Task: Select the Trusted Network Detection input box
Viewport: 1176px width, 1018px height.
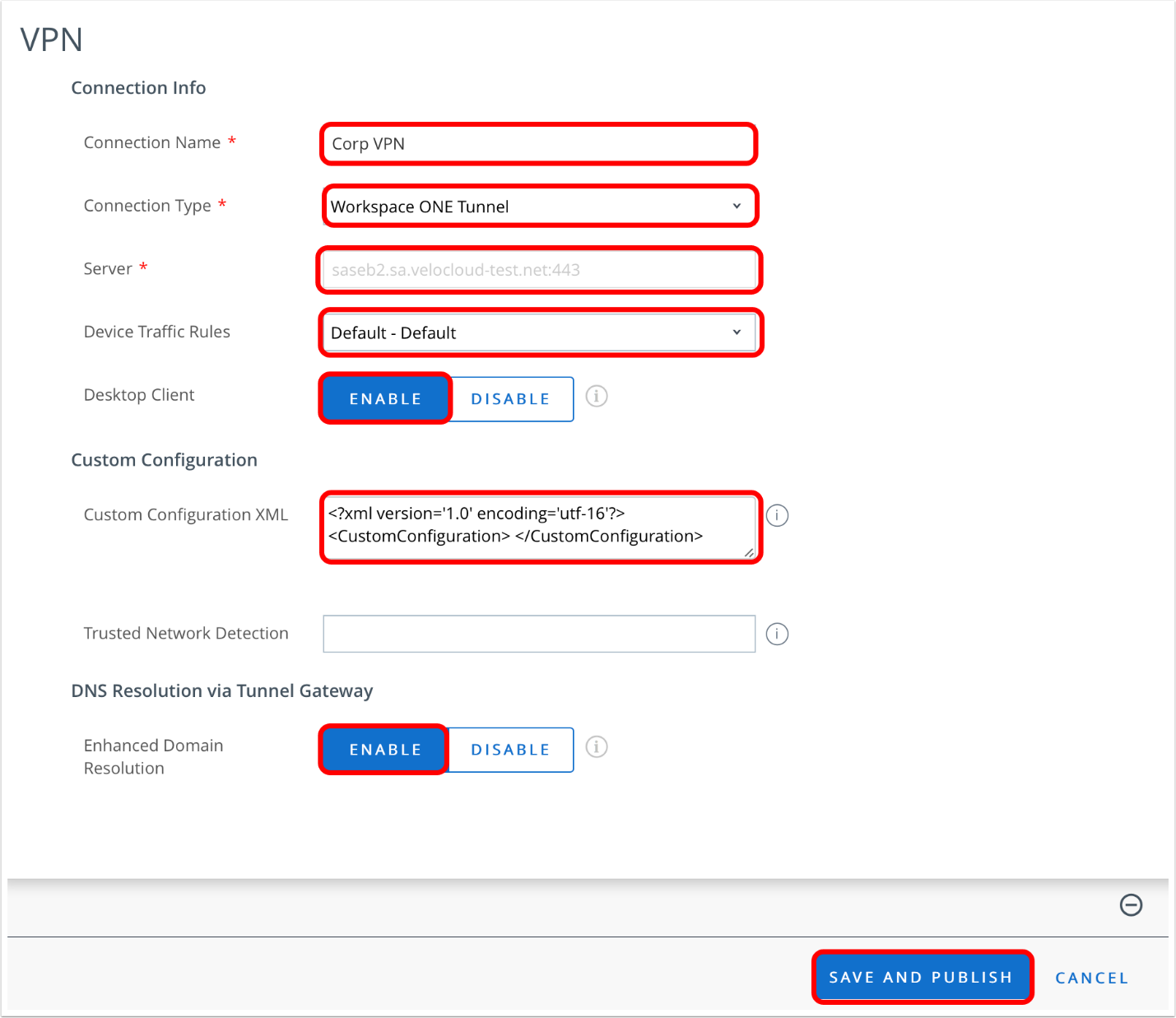Action: click(x=538, y=634)
